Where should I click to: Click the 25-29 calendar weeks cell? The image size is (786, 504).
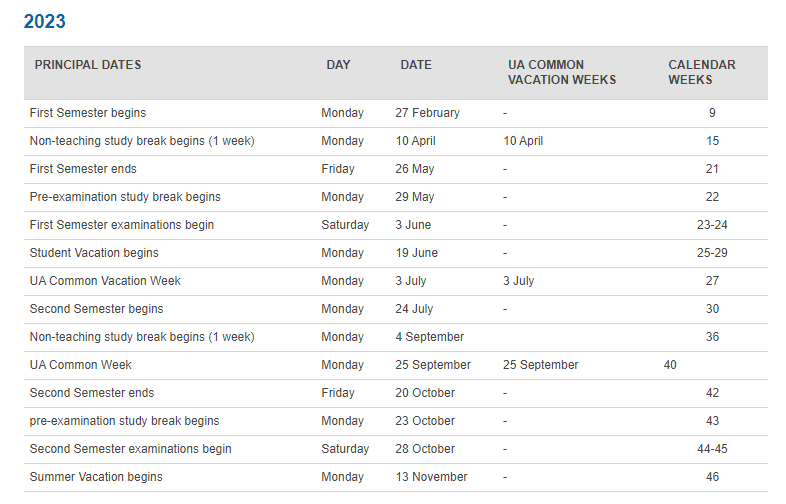point(712,253)
